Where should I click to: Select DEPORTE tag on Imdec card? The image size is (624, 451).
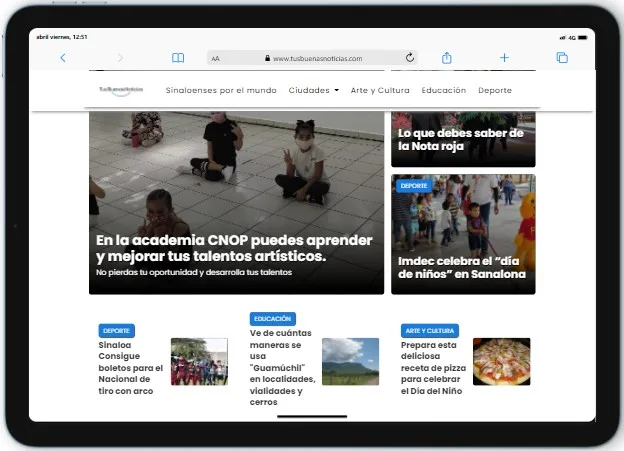[x=414, y=186]
